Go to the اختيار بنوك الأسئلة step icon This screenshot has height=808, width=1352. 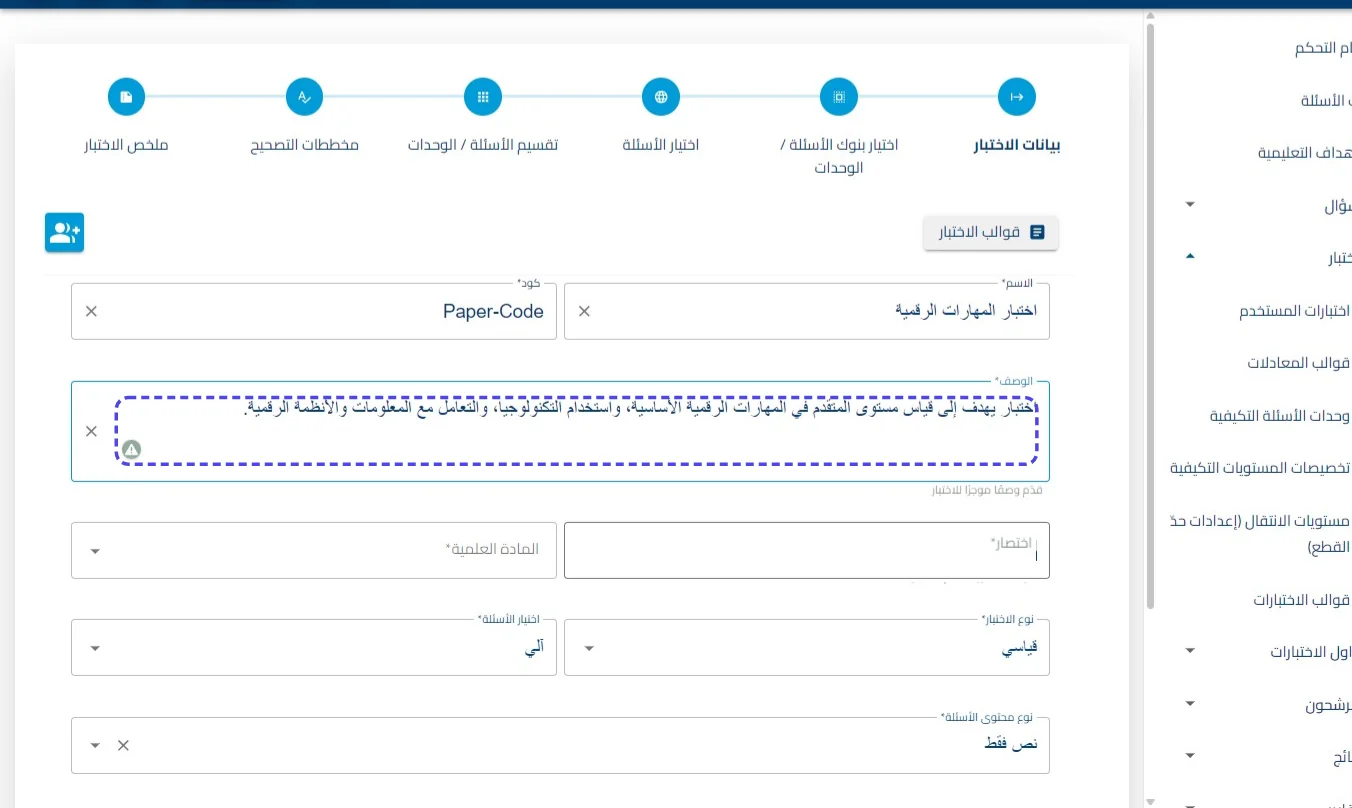coord(839,97)
